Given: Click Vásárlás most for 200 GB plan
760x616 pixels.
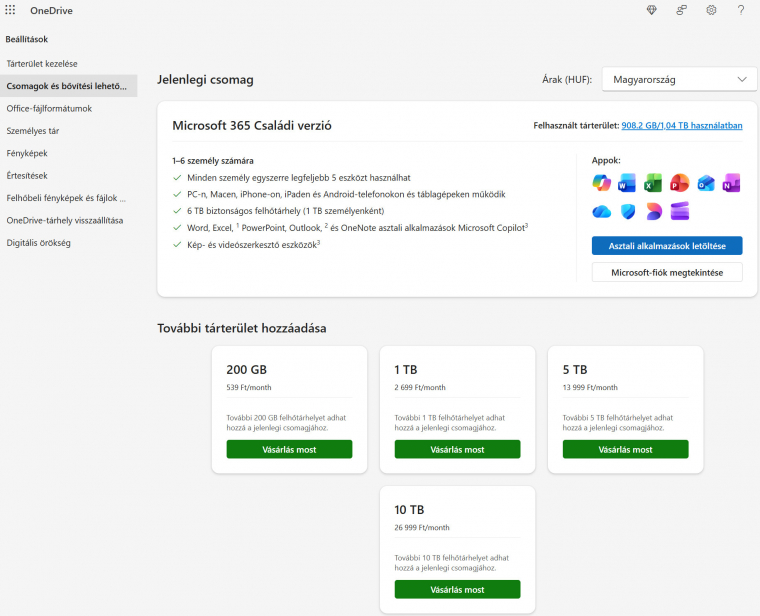Looking at the screenshot, I should point(290,449).
